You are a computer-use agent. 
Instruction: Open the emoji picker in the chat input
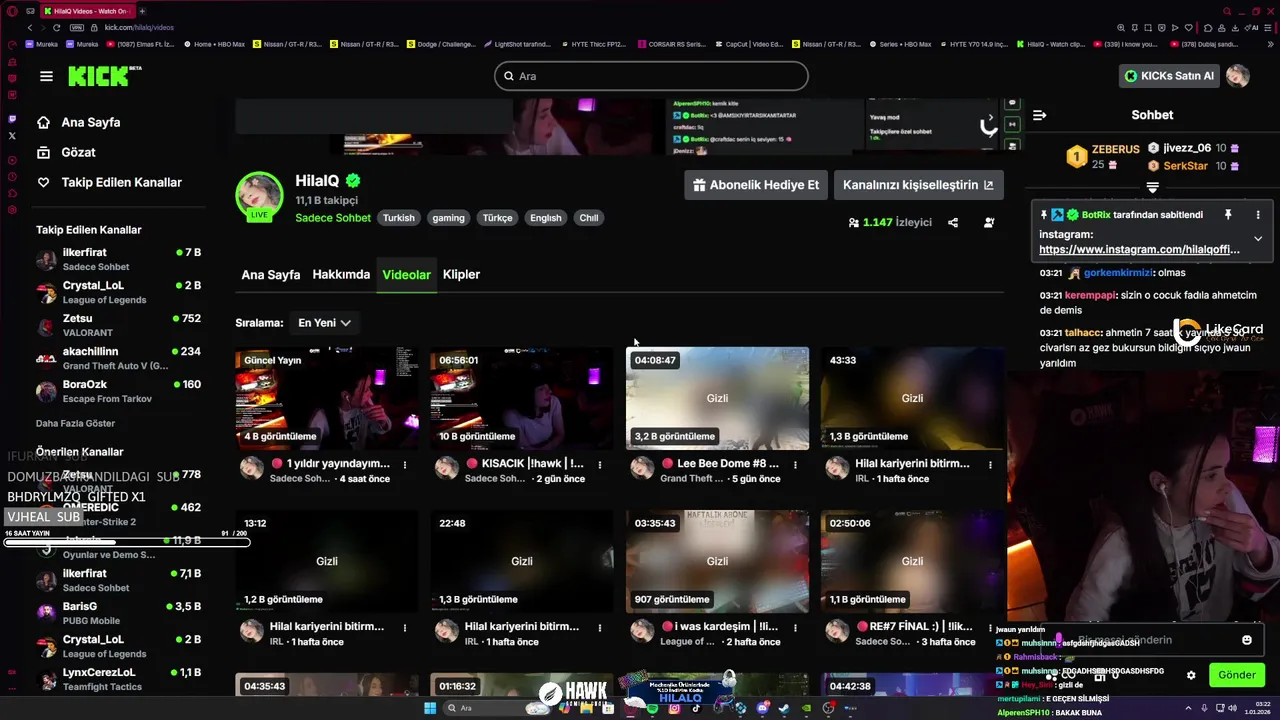tap(1247, 640)
